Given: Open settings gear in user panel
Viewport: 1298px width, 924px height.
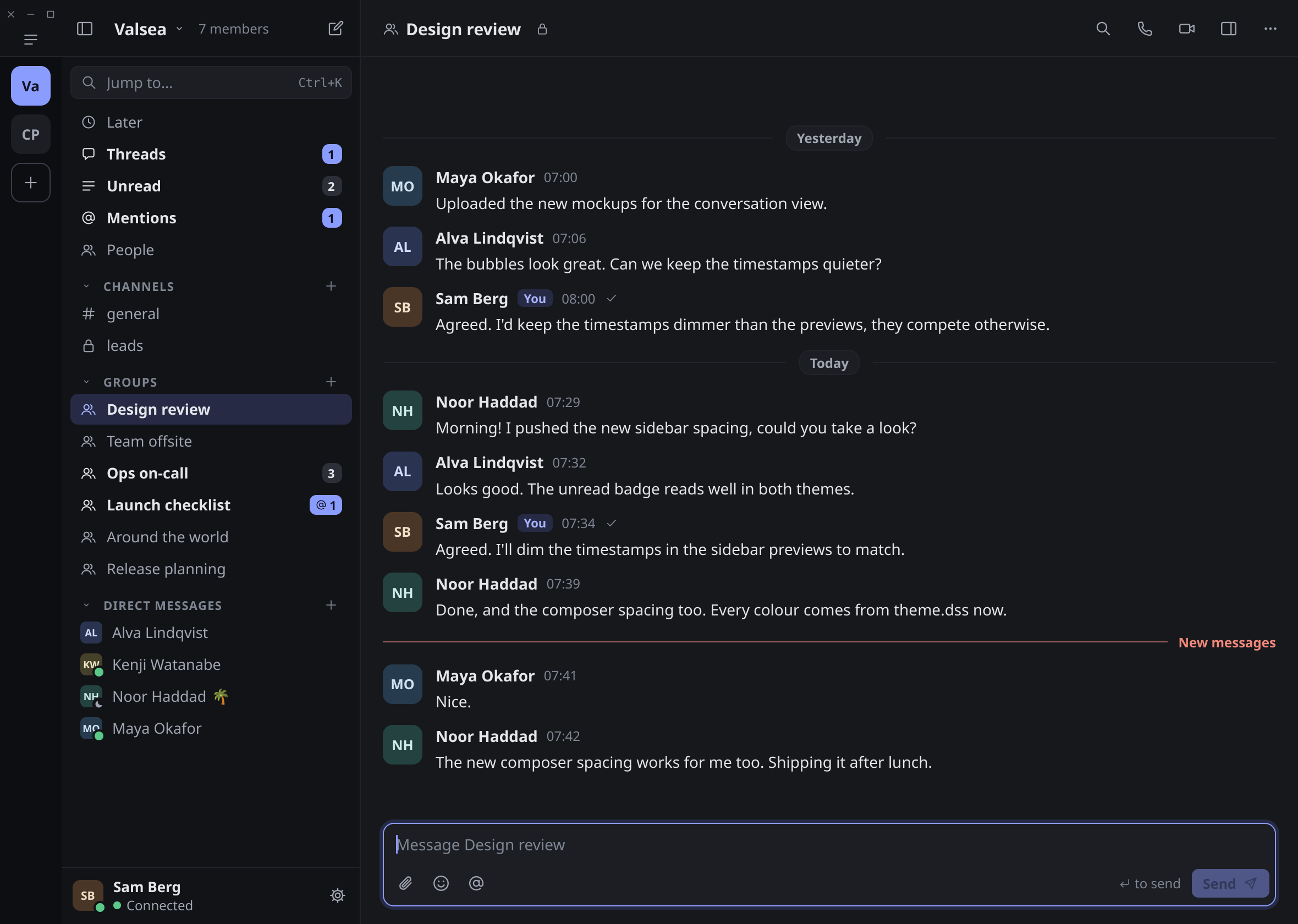Looking at the screenshot, I should coord(337,895).
